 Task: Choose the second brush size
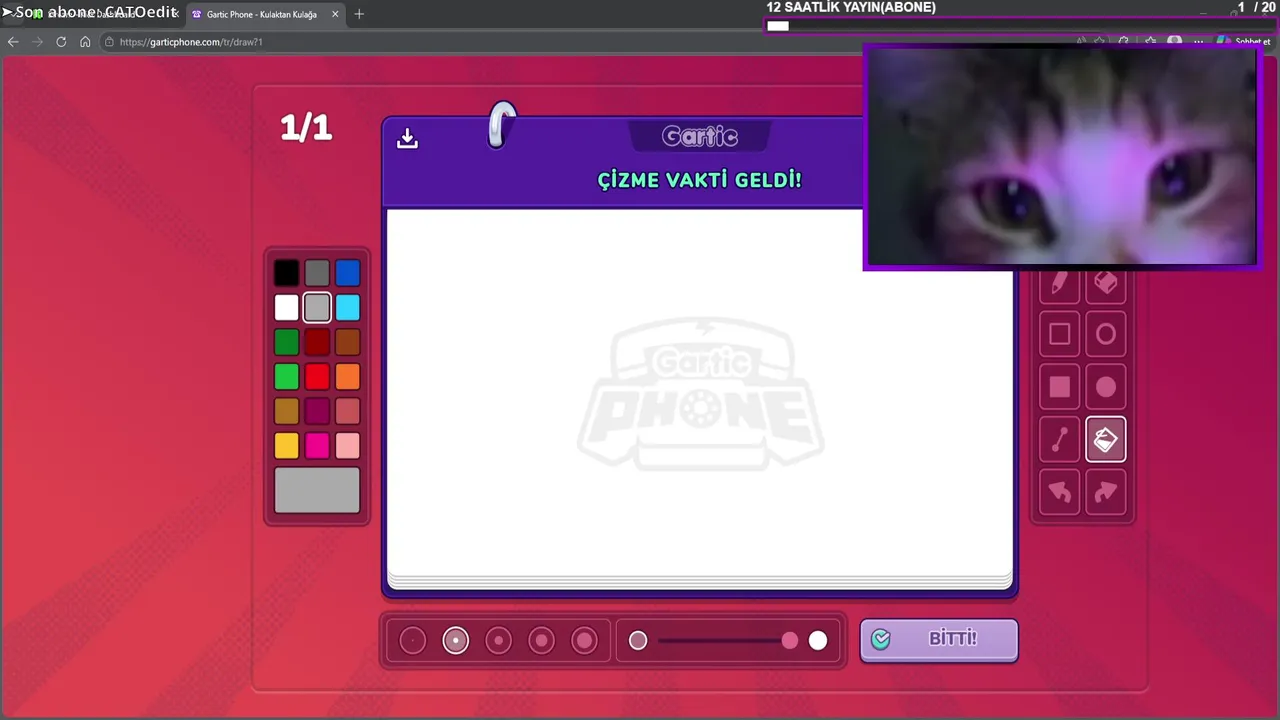(x=456, y=640)
